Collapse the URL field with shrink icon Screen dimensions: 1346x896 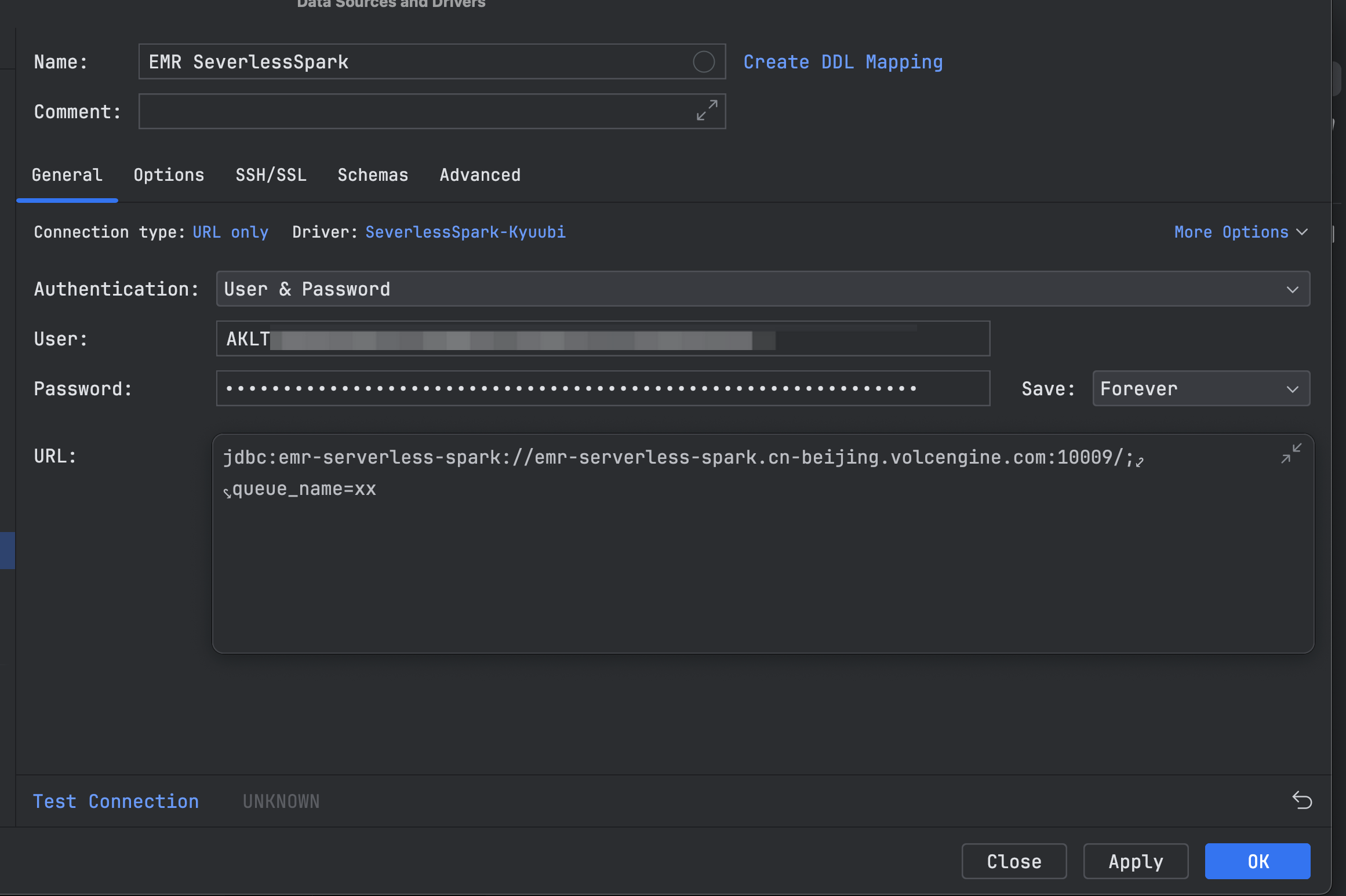[x=1291, y=453]
